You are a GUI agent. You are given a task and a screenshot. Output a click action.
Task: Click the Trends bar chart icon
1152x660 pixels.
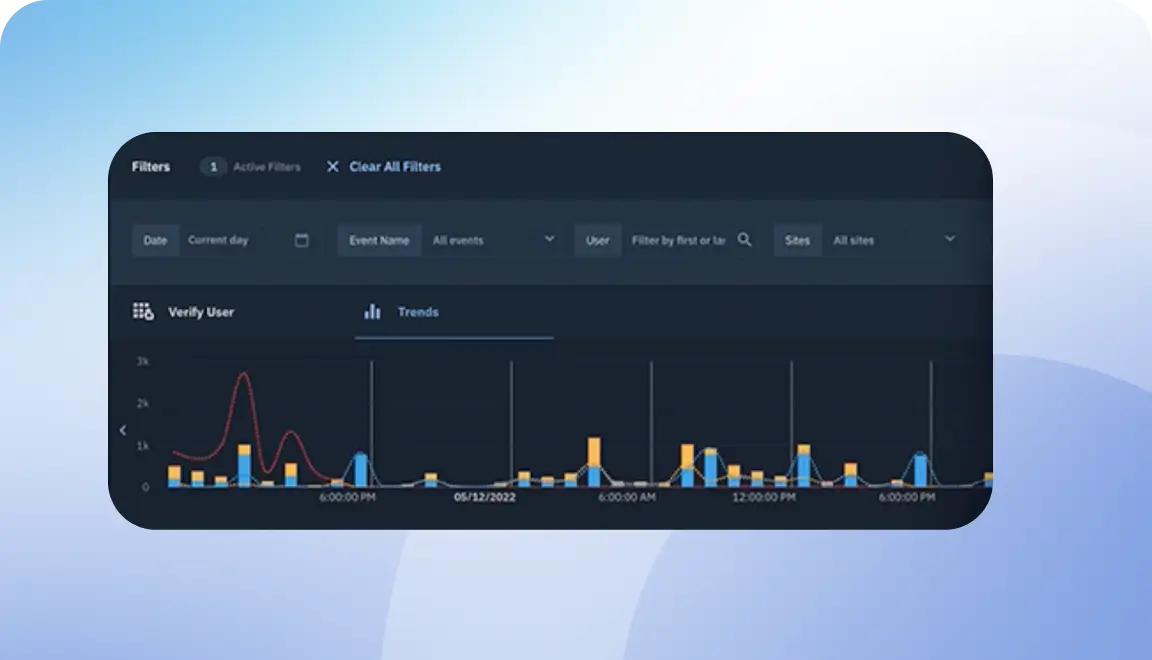click(x=372, y=312)
